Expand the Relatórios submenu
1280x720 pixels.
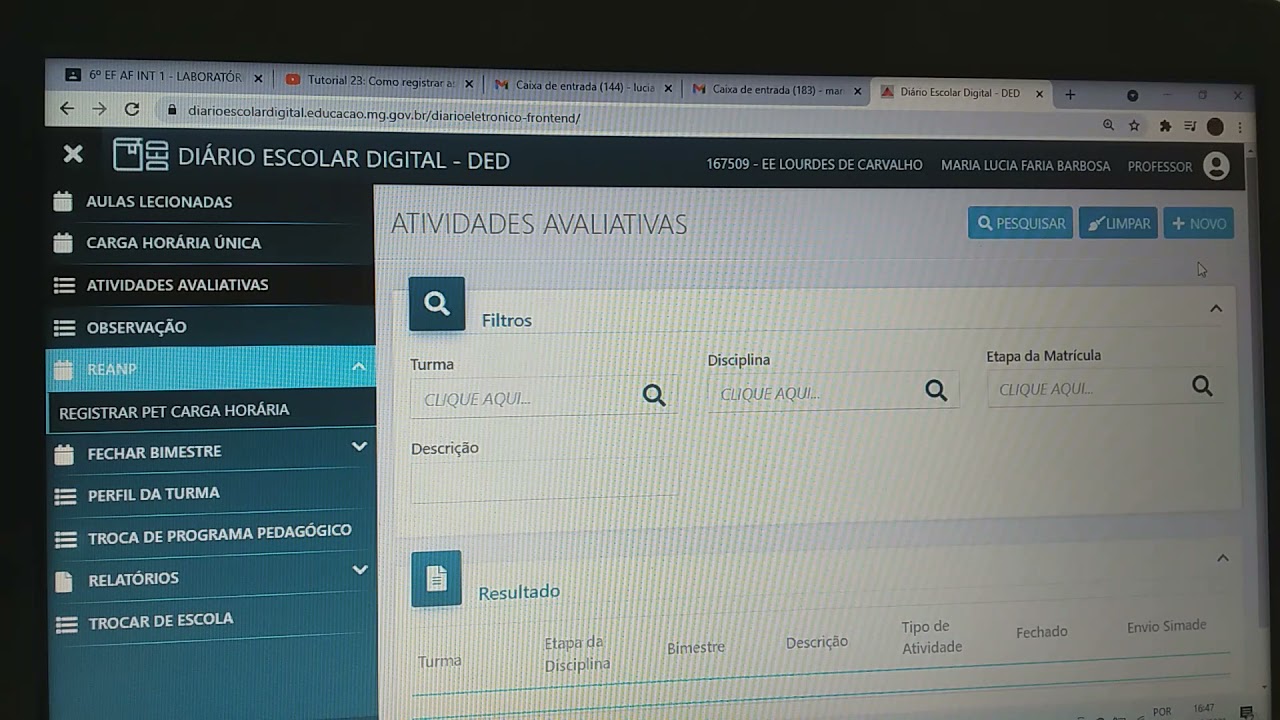360,570
